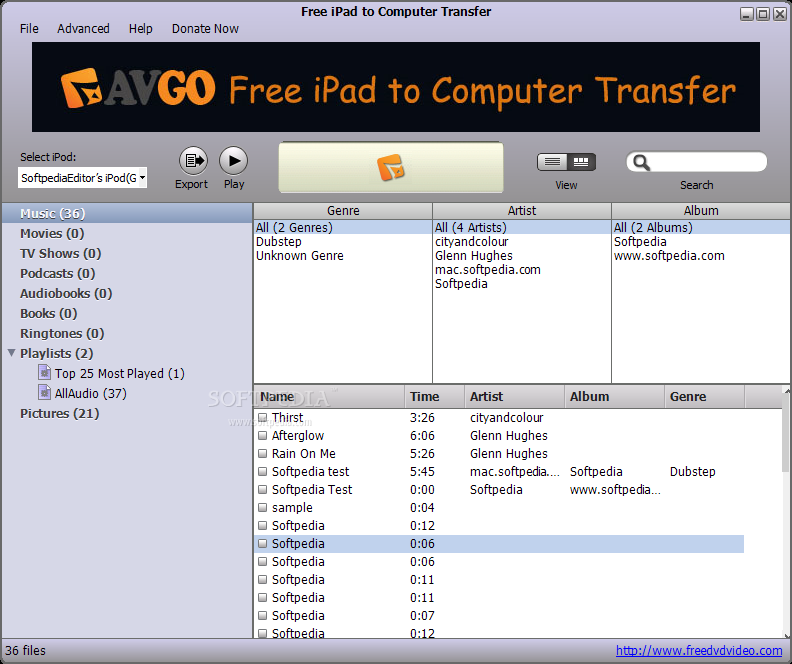This screenshot has height=664, width=792.
Task: Sort tracks by Time column header
Action: tap(434, 397)
